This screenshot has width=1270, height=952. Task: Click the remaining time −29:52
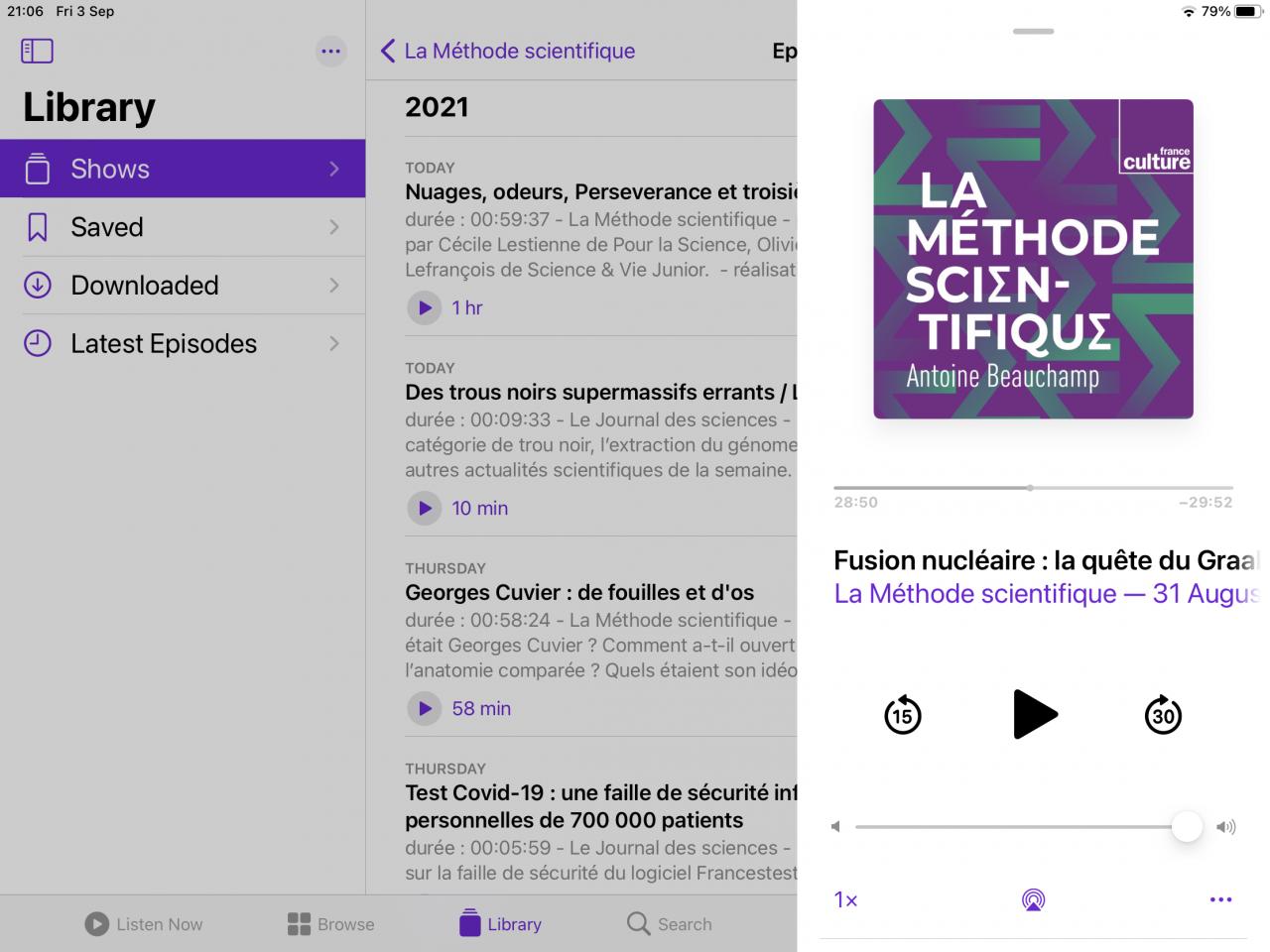[x=1205, y=503]
